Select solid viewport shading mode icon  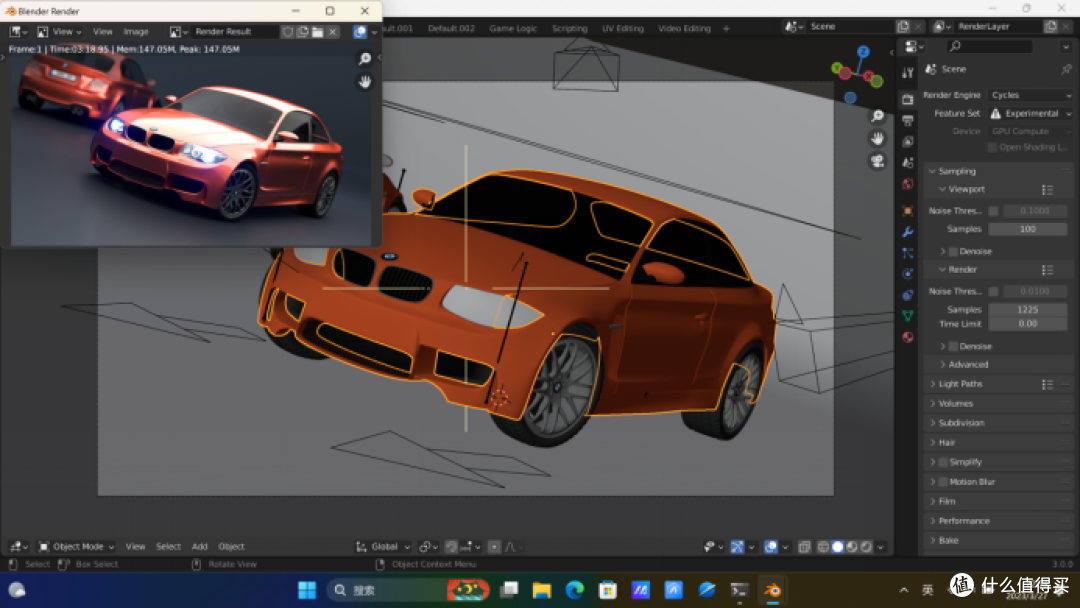click(838, 547)
